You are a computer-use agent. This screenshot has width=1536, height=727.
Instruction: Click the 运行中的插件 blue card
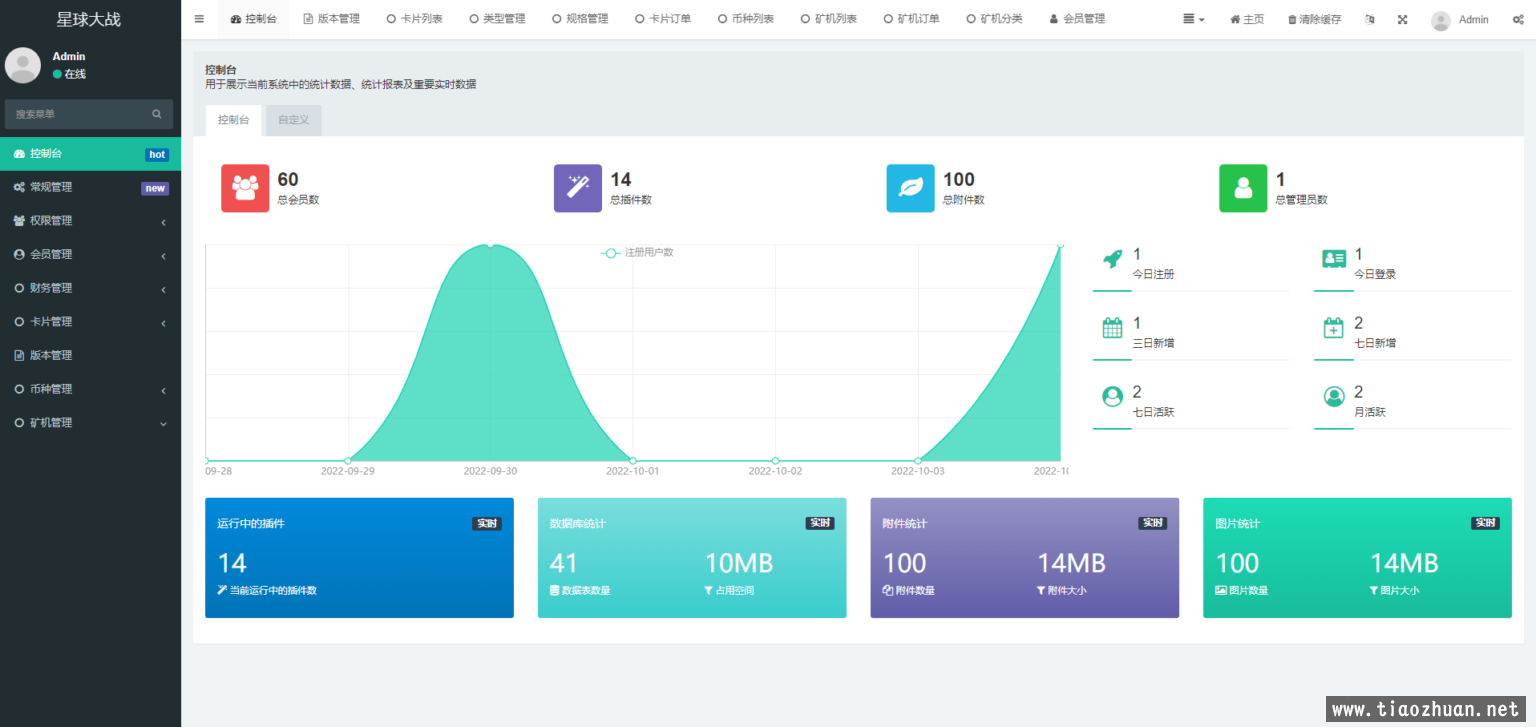click(x=359, y=558)
